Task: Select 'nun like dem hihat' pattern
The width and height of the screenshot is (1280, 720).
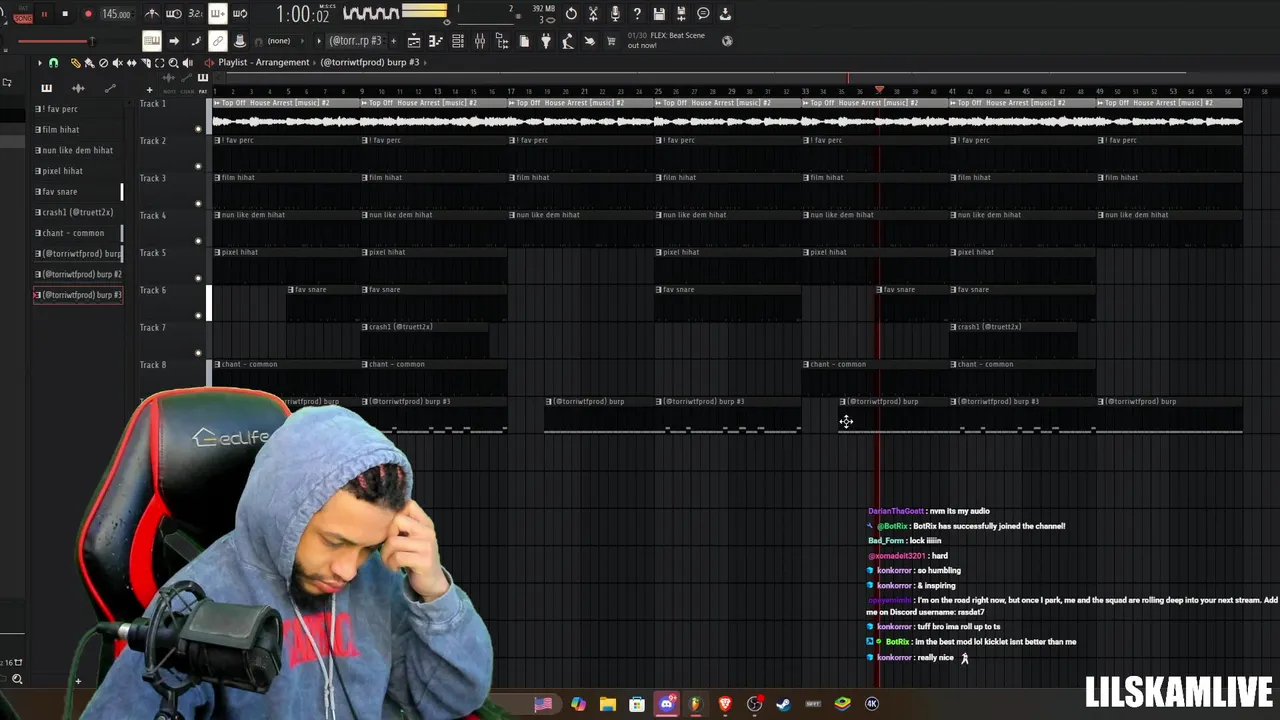Action: tap(78, 150)
